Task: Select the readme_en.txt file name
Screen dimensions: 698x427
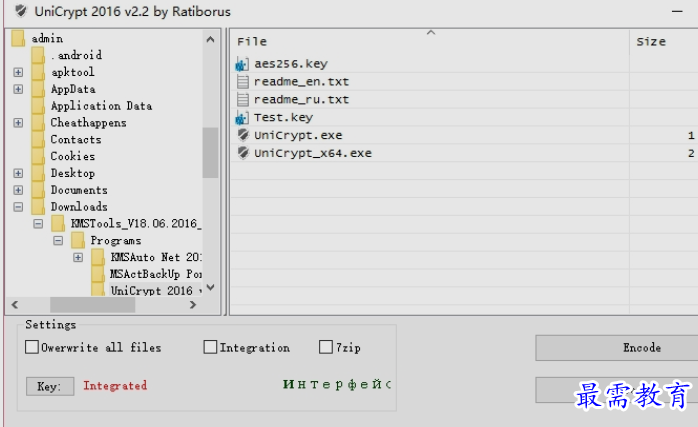Action: tap(301, 82)
